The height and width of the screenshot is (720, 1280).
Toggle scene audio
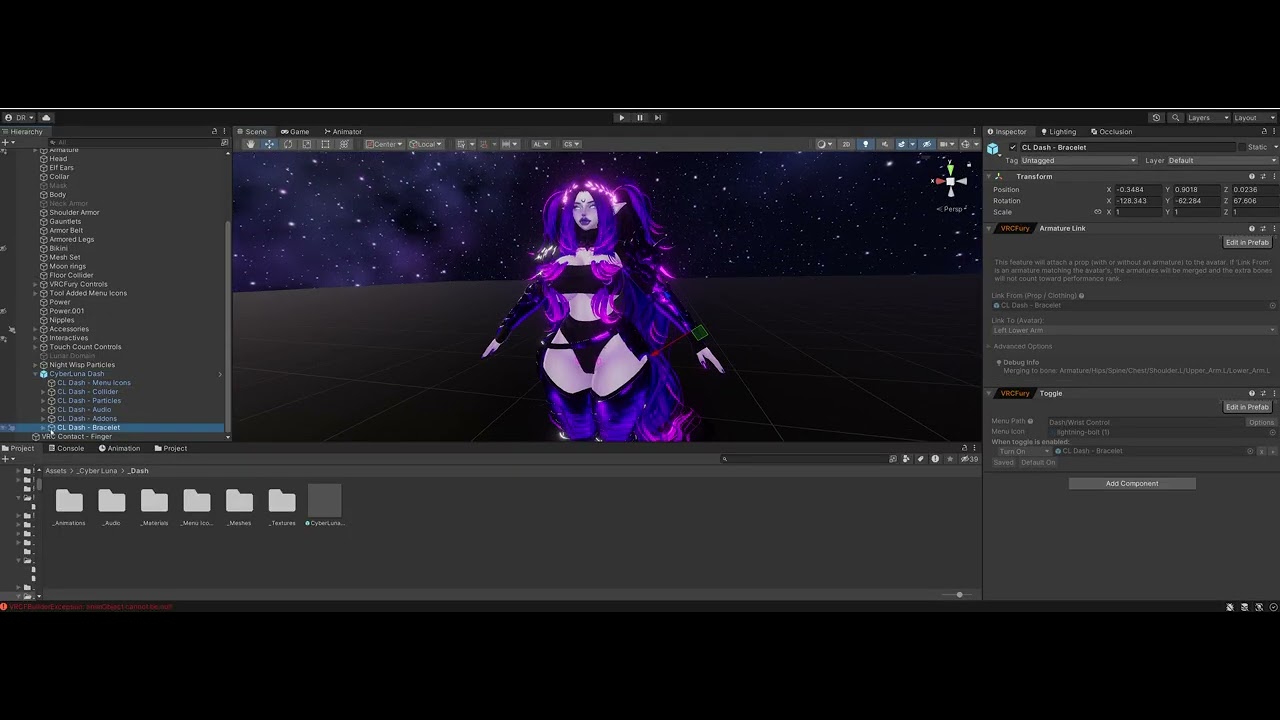click(x=884, y=144)
